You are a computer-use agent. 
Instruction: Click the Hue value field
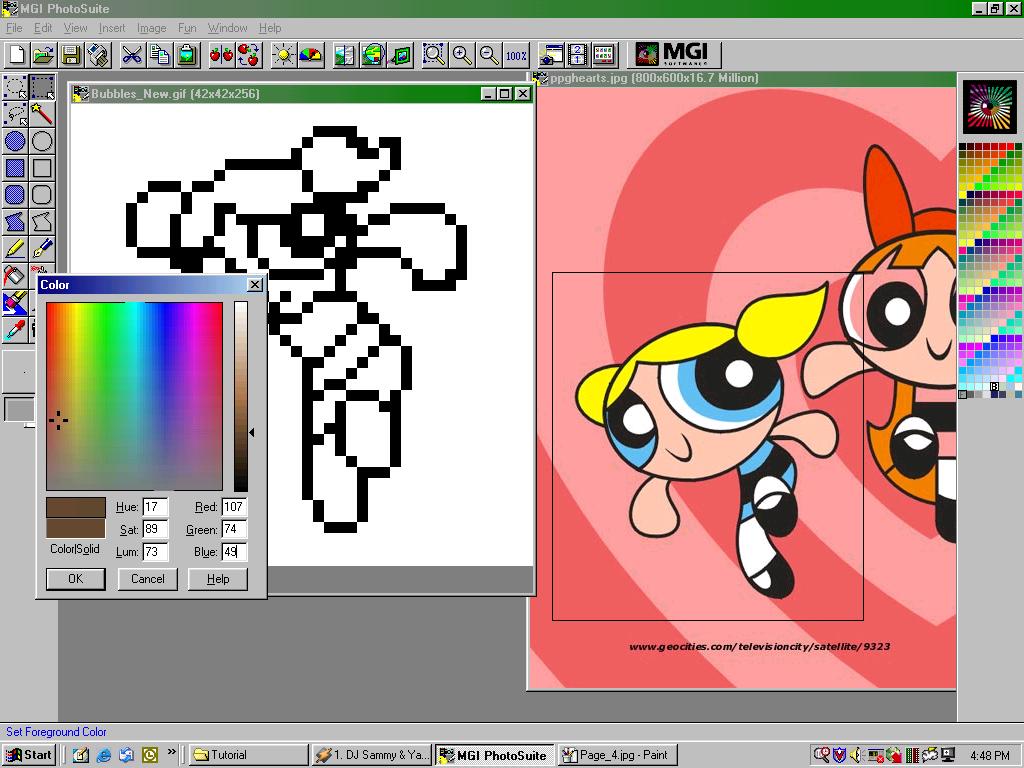click(155, 507)
